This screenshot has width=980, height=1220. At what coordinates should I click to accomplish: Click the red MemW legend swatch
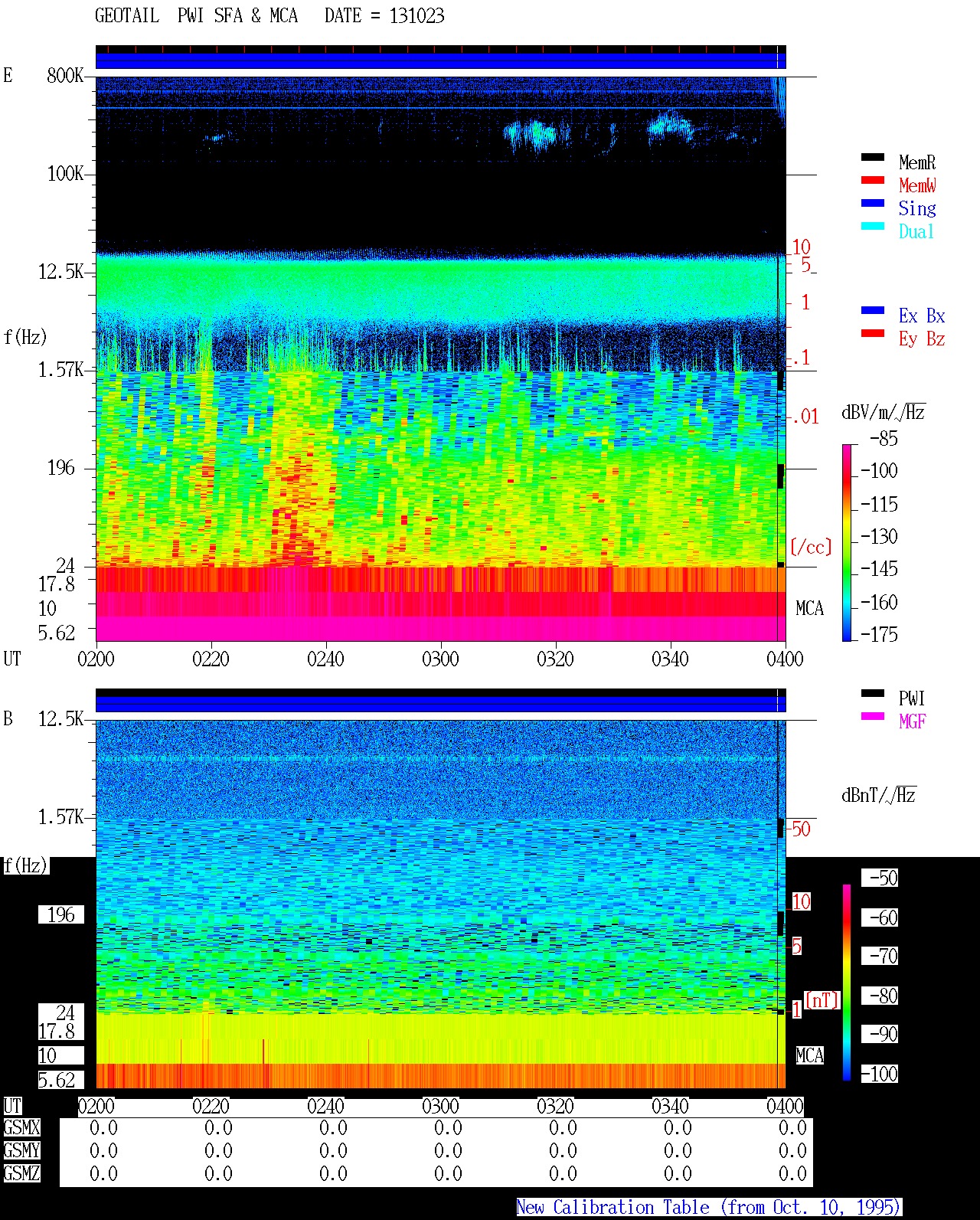pyautogui.click(x=873, y=181)
